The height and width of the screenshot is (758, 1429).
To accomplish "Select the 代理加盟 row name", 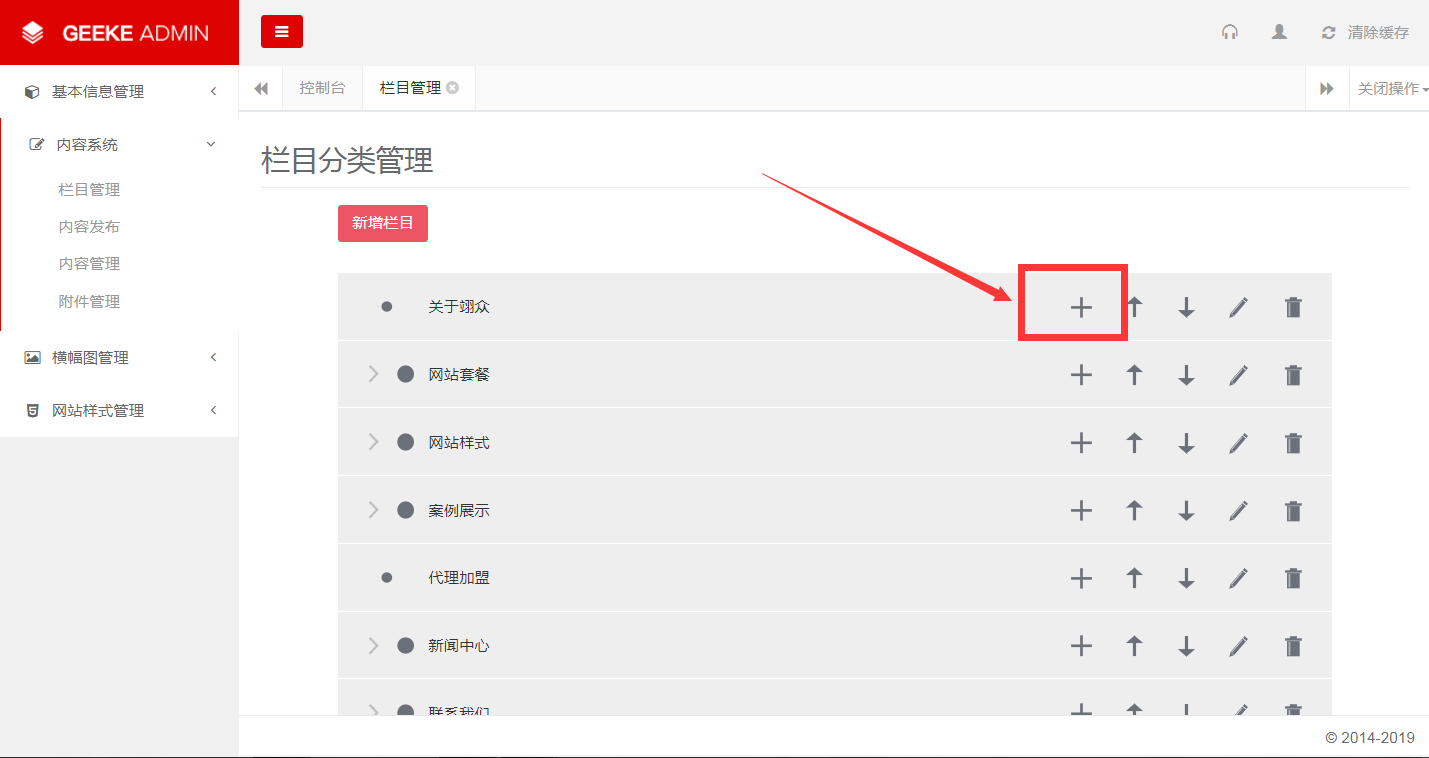I will [459, 578].
